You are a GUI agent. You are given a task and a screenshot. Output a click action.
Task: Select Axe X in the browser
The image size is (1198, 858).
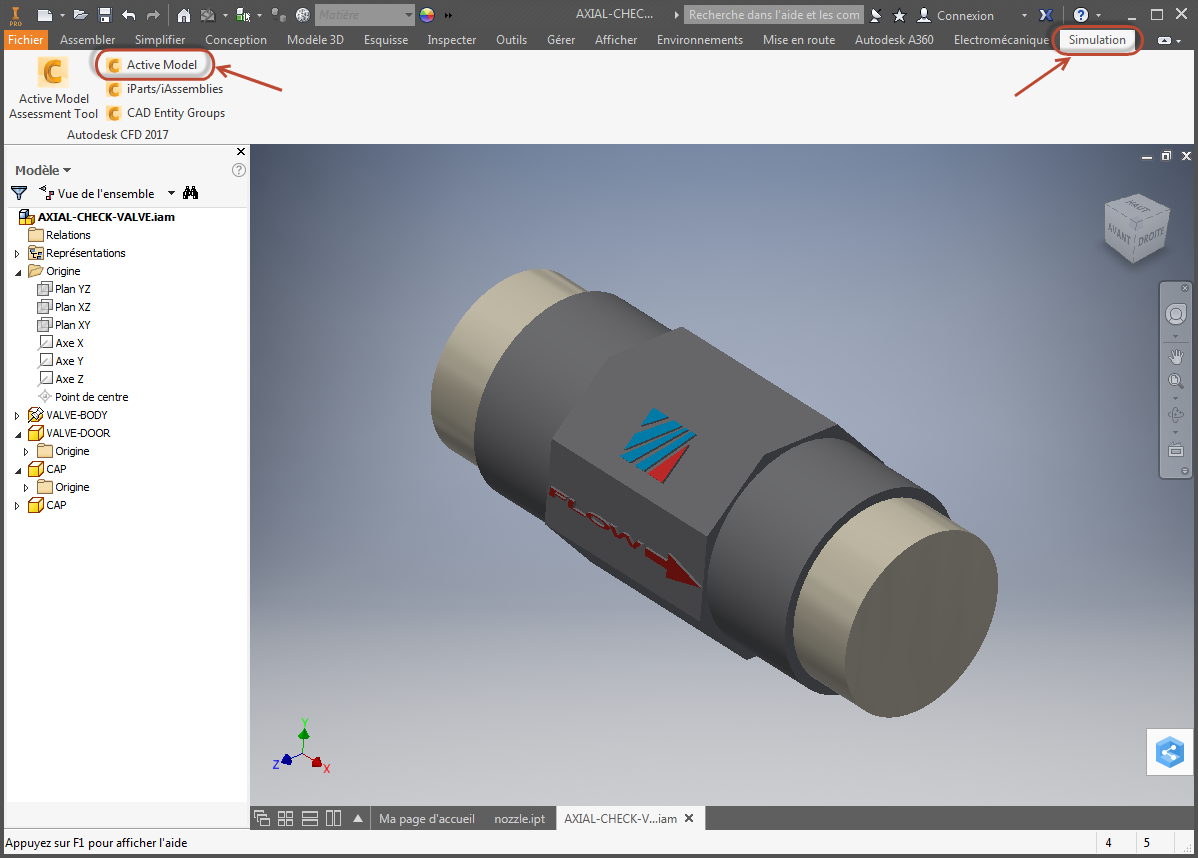click(x=61, y=343)
